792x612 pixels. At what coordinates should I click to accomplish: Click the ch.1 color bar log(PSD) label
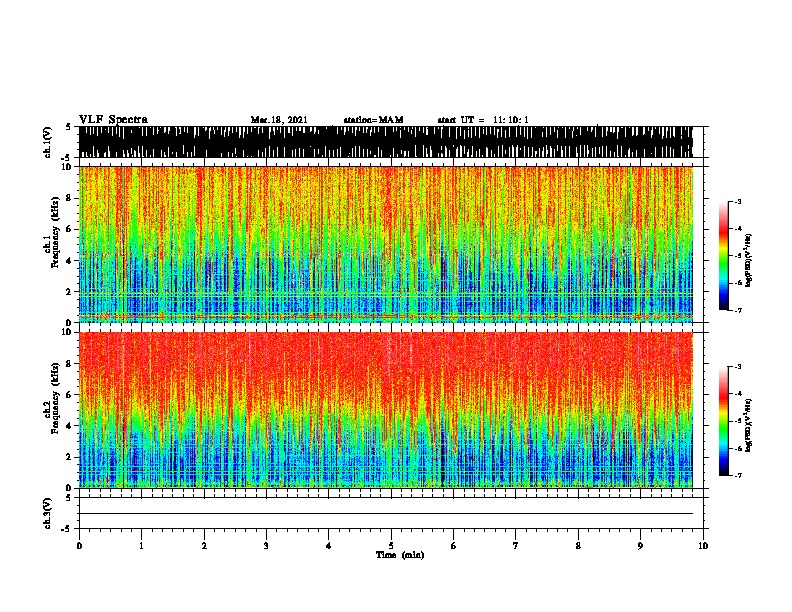749,261
